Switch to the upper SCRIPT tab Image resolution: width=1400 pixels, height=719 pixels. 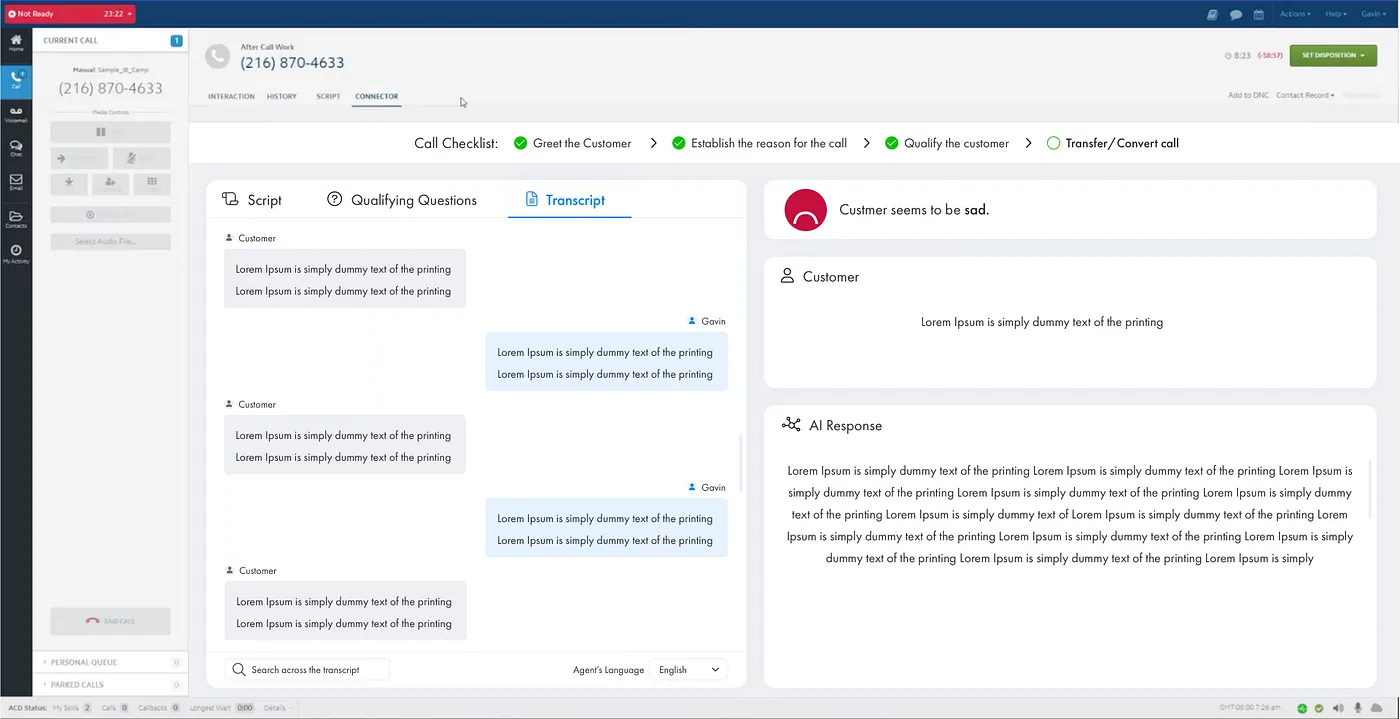(328, 96)
